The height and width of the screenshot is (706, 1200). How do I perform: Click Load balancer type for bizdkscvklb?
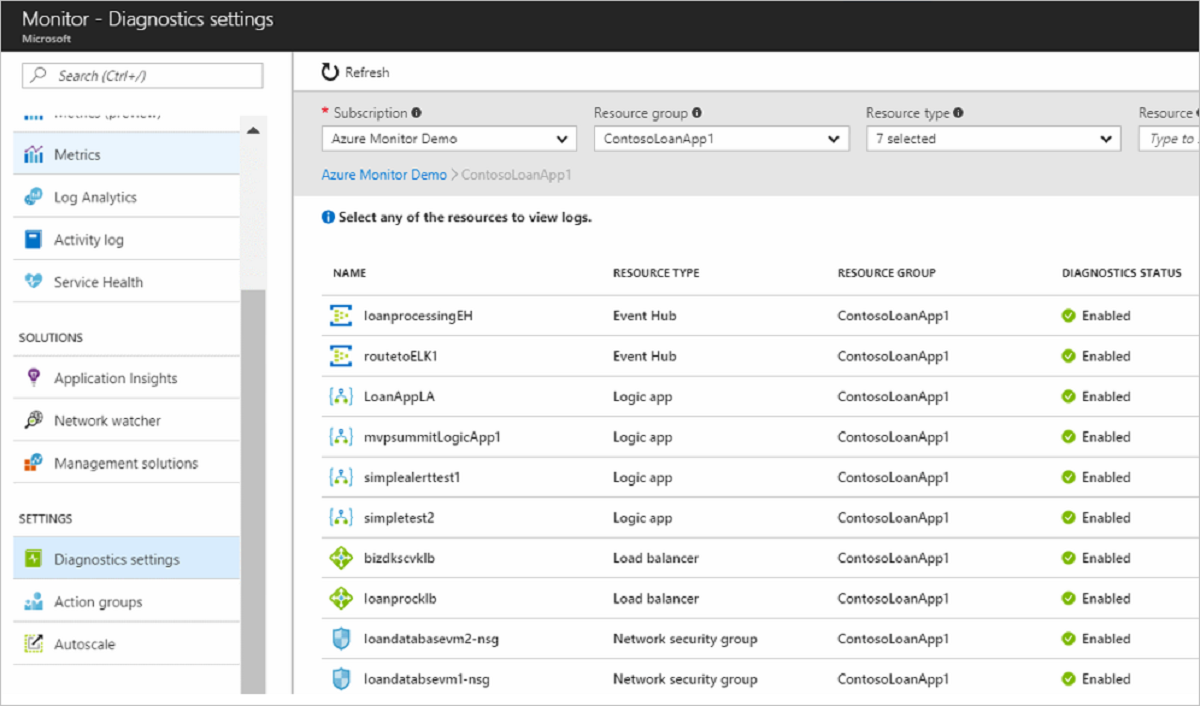(x=656, y=558)
